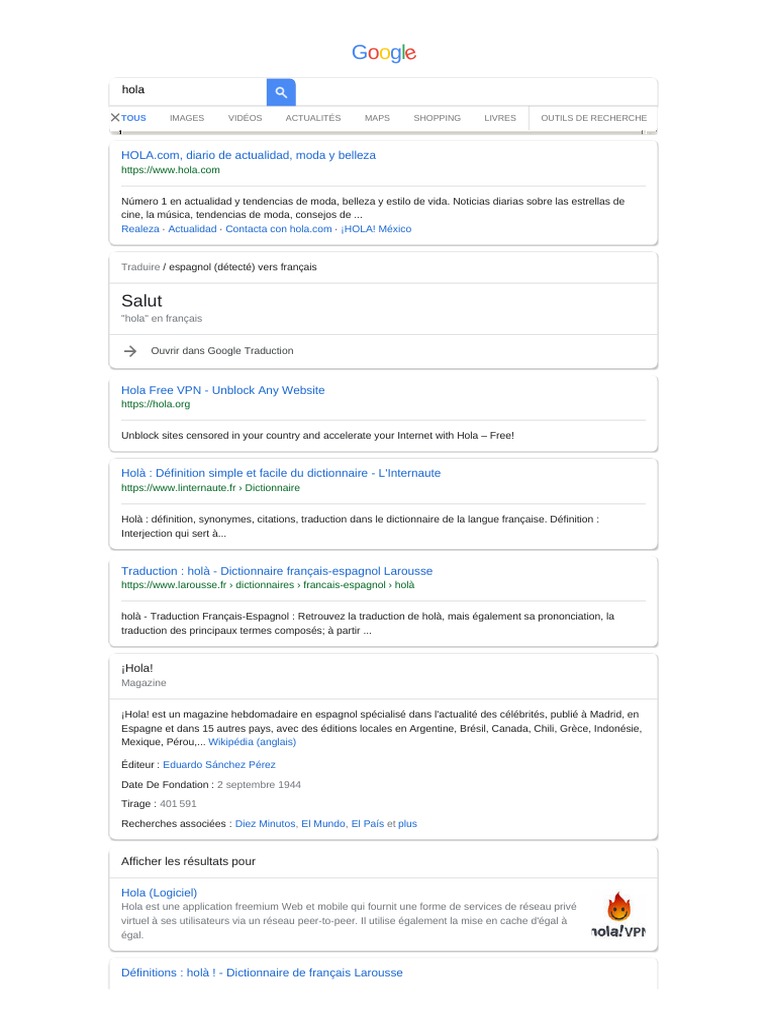Viewport: 768px width, 1024px height.
Task: Clear search with the X icon
Action: (115, 118)
